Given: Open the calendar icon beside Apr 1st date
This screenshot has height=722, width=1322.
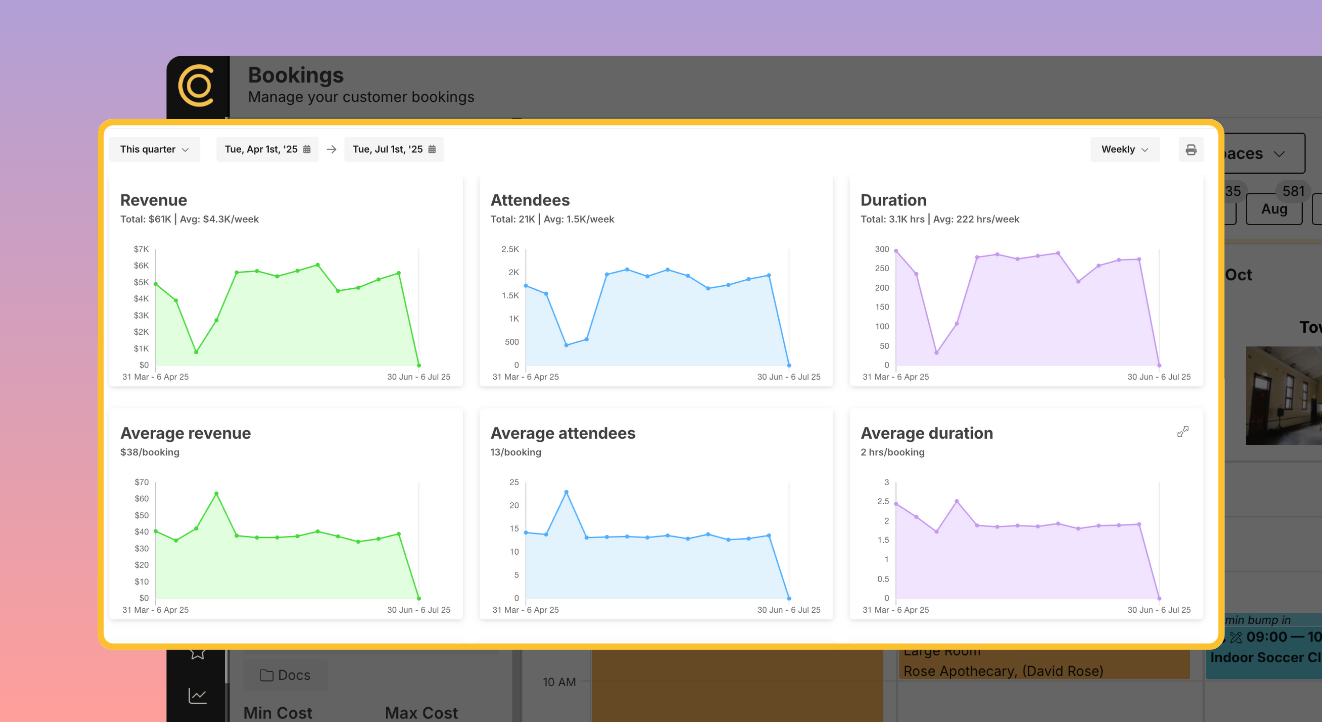Looking at the screenshot, I should pyautogui.click(x=306, y=148).
